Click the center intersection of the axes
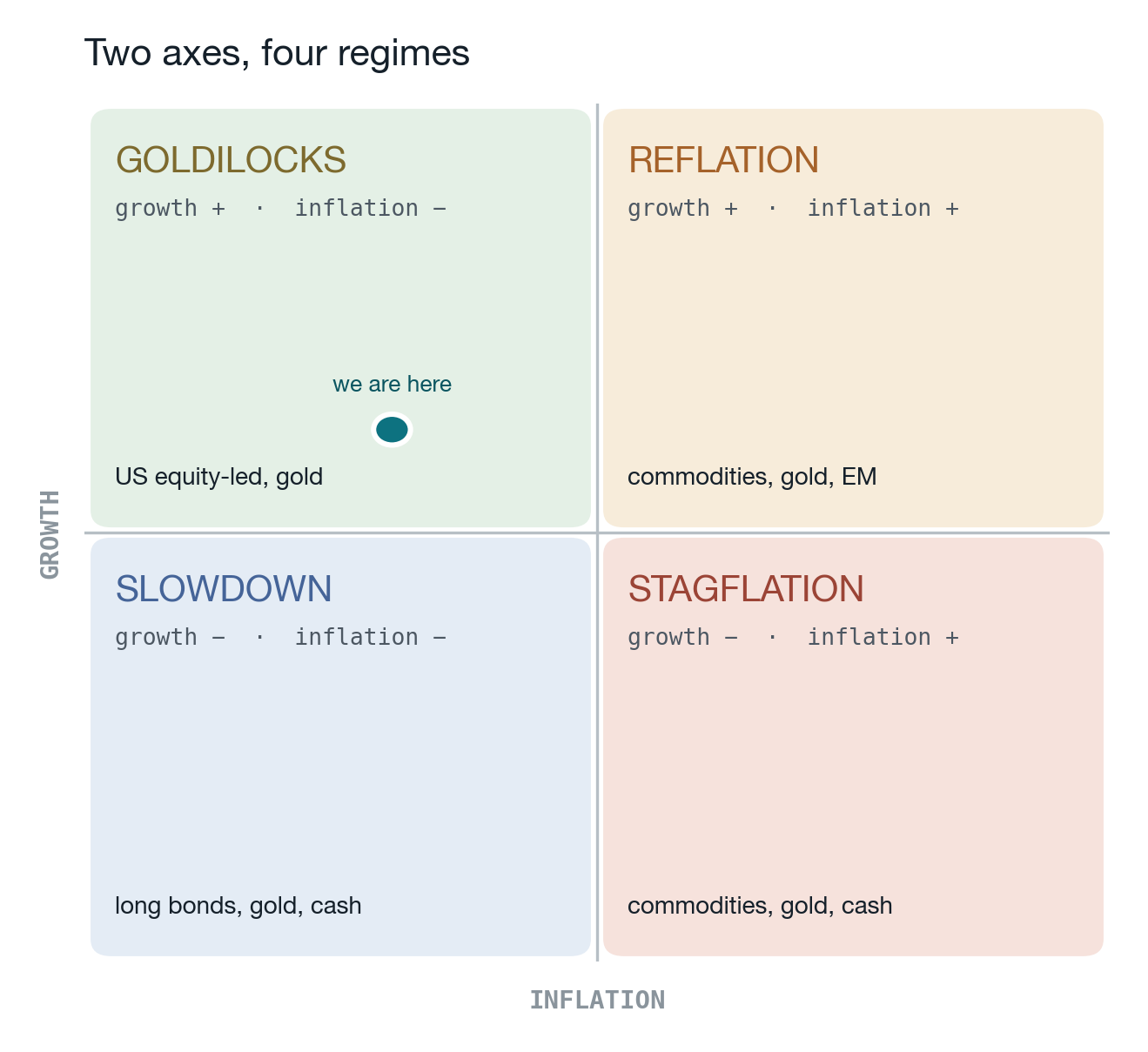This screenshot has width=1148, height=1052. pyautogui.click(x=597, y=533)
